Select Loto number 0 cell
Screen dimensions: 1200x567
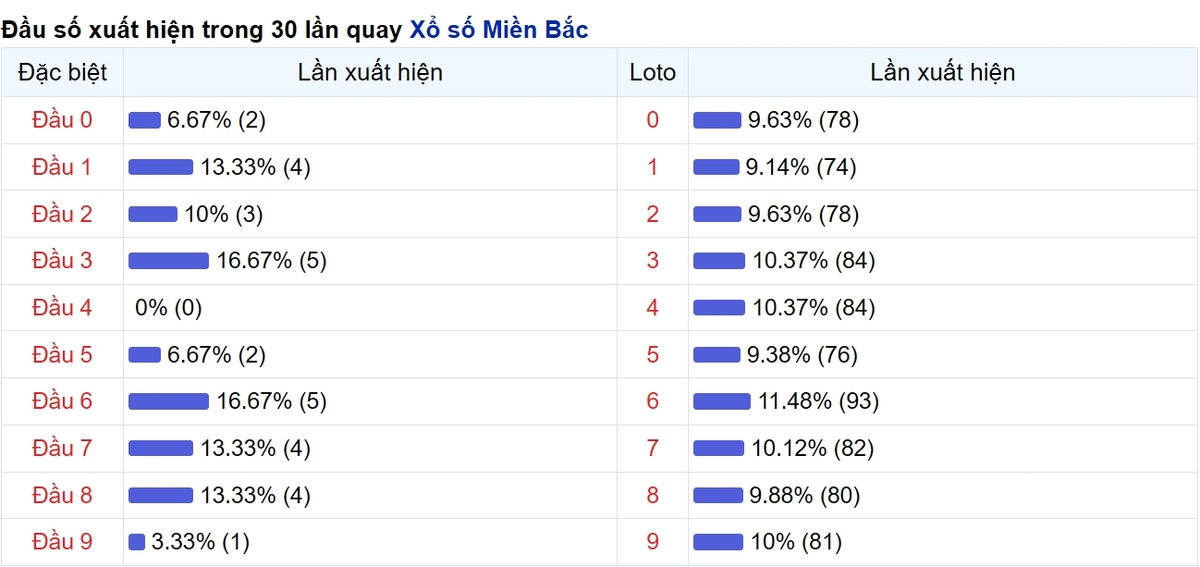pos(653,120)
